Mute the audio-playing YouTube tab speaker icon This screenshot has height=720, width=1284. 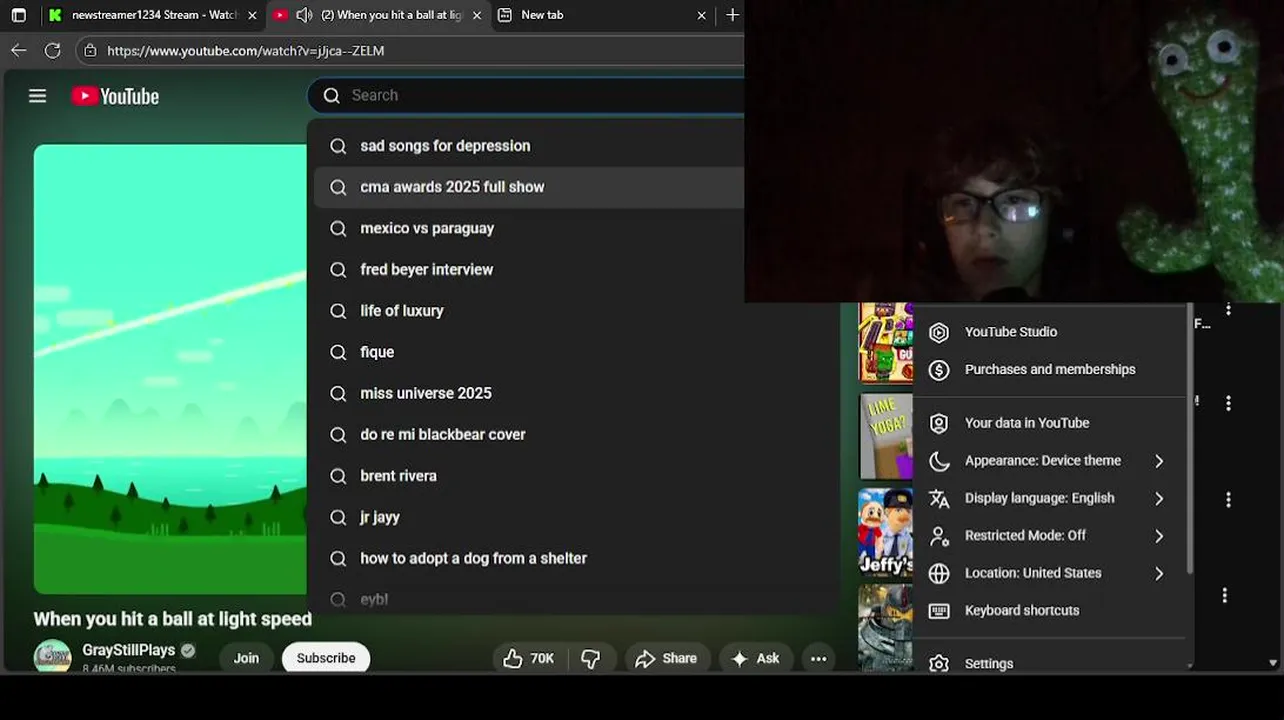click(304, 15)
